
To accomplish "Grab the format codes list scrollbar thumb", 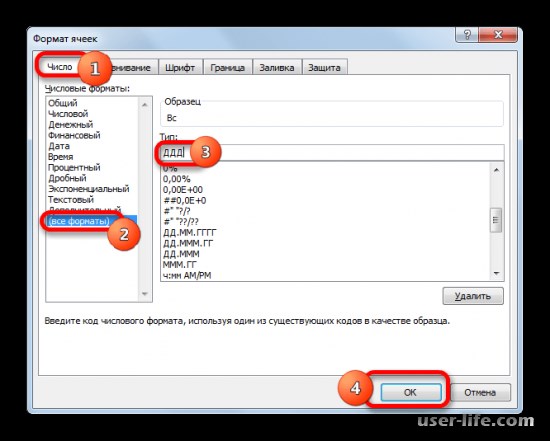I will (x=496, y=220).
